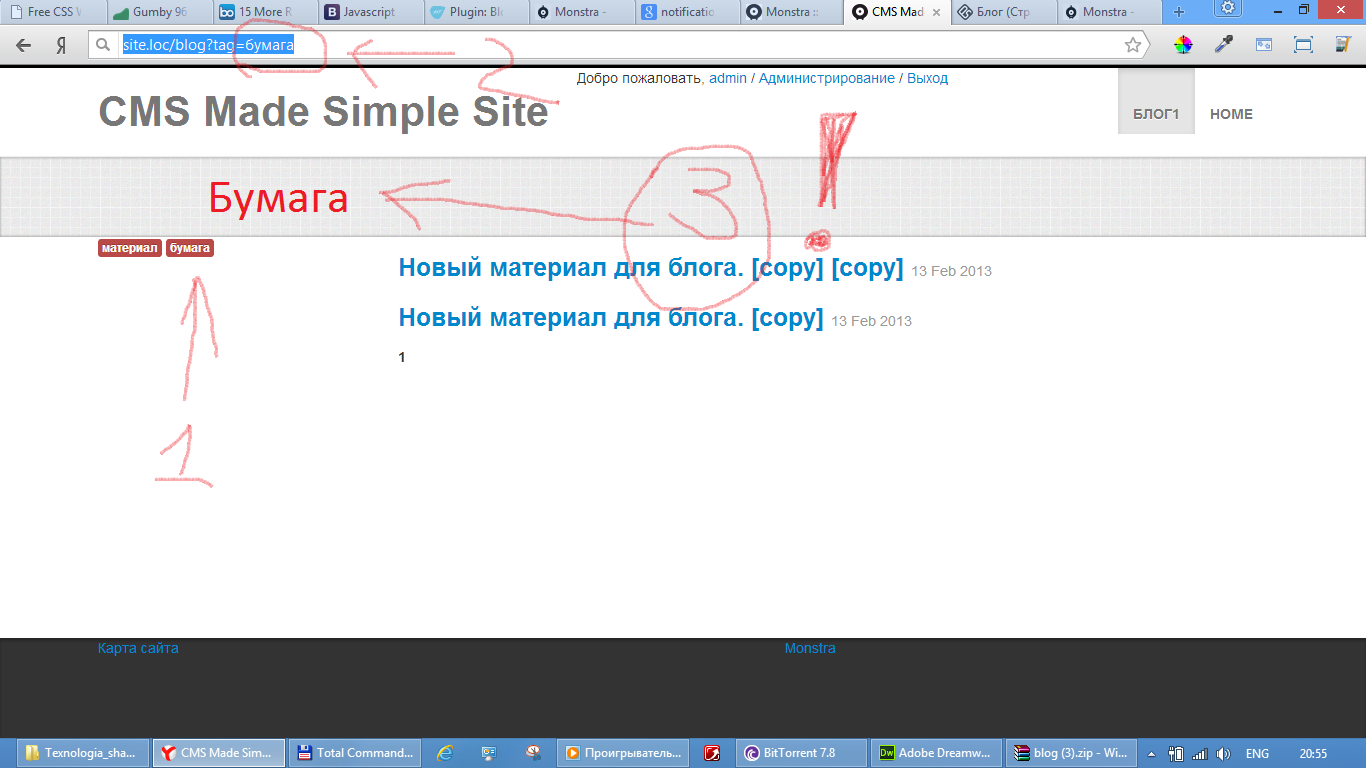Click the back navigation arrow
The width and height of the screenshot is (1366, 768).
point(22,45)
